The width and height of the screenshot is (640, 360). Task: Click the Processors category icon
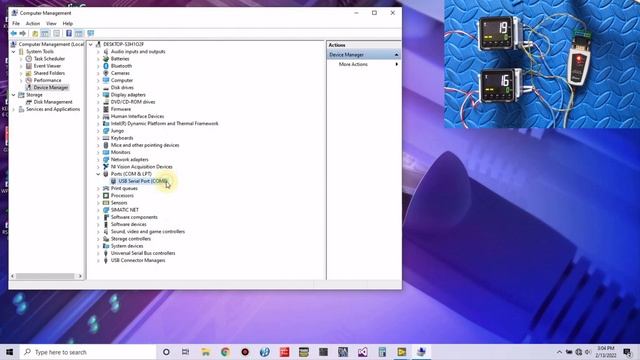point(106,196)
